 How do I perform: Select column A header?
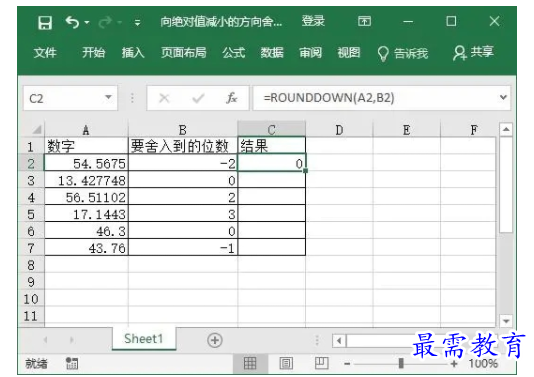[x=86, y=130]
